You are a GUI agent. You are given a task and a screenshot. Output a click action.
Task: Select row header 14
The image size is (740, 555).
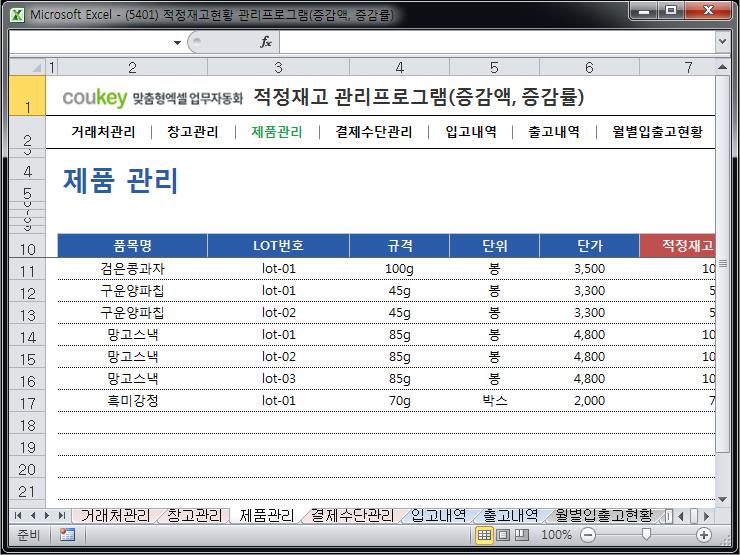click(x=27, y=337)
